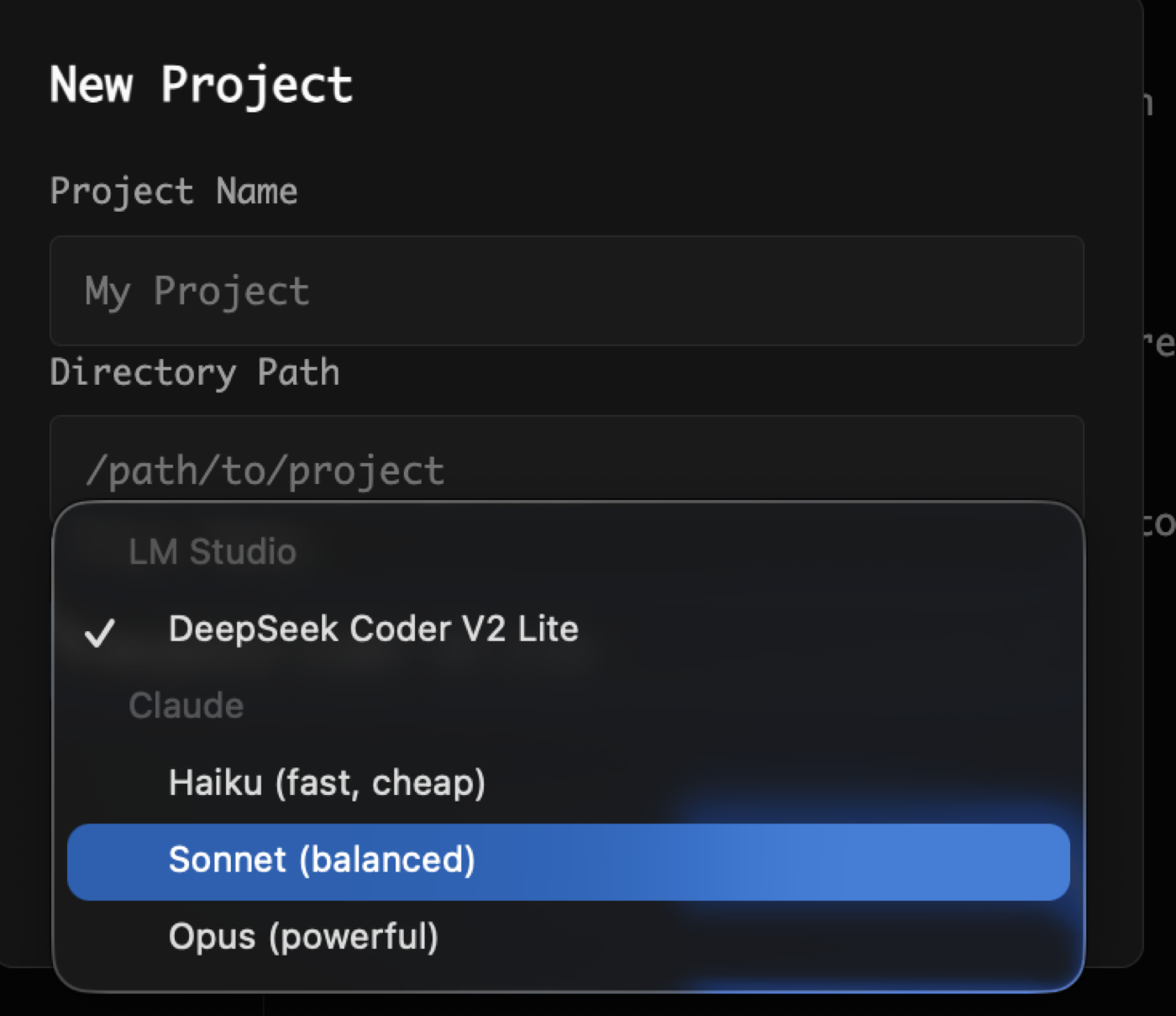Click the Opus (powerful) text label
Viewport: 1176px width, 1016px height.
coord(302,936)
